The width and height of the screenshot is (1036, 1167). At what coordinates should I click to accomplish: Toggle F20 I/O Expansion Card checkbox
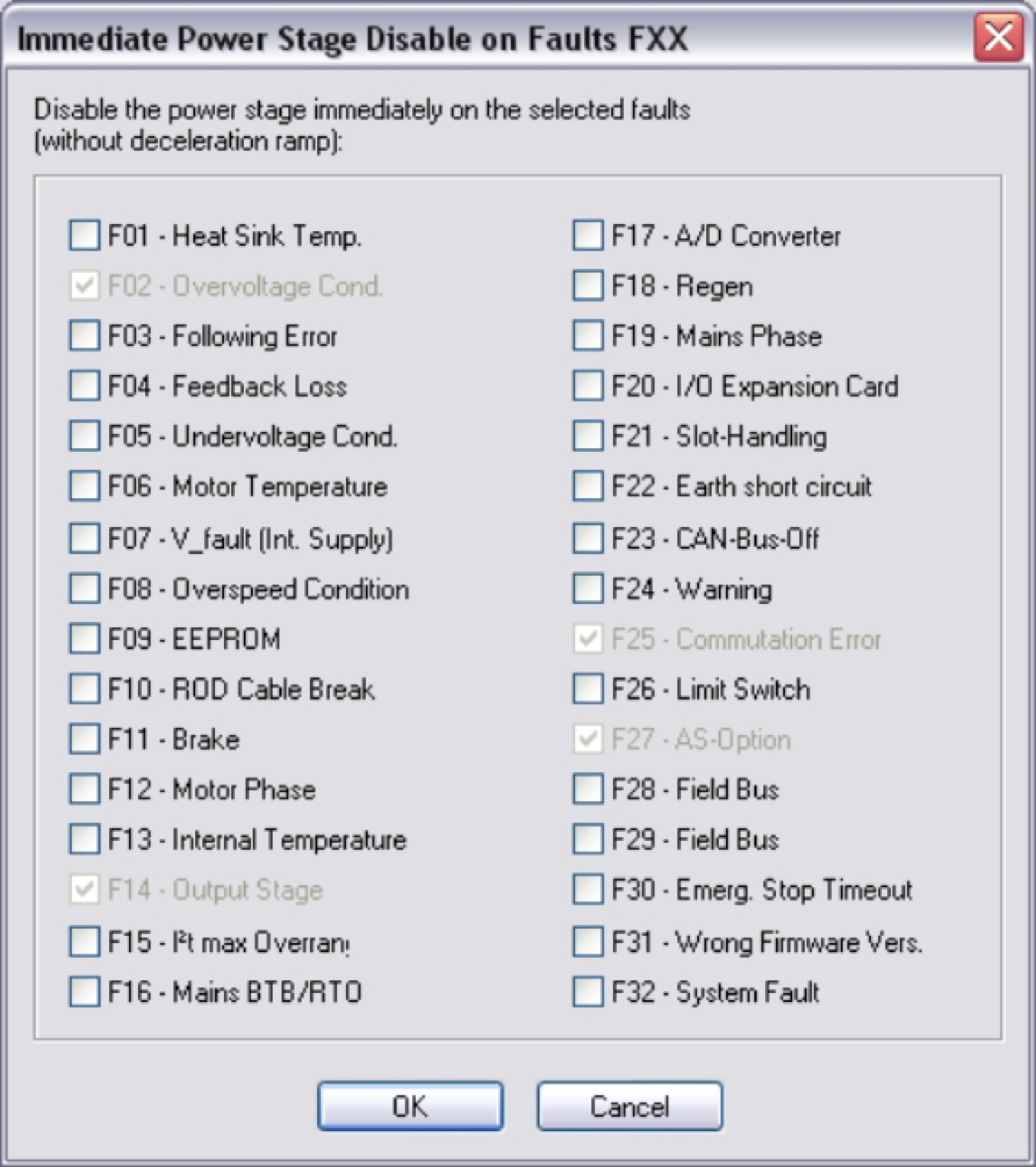click(x=588, y=386)
